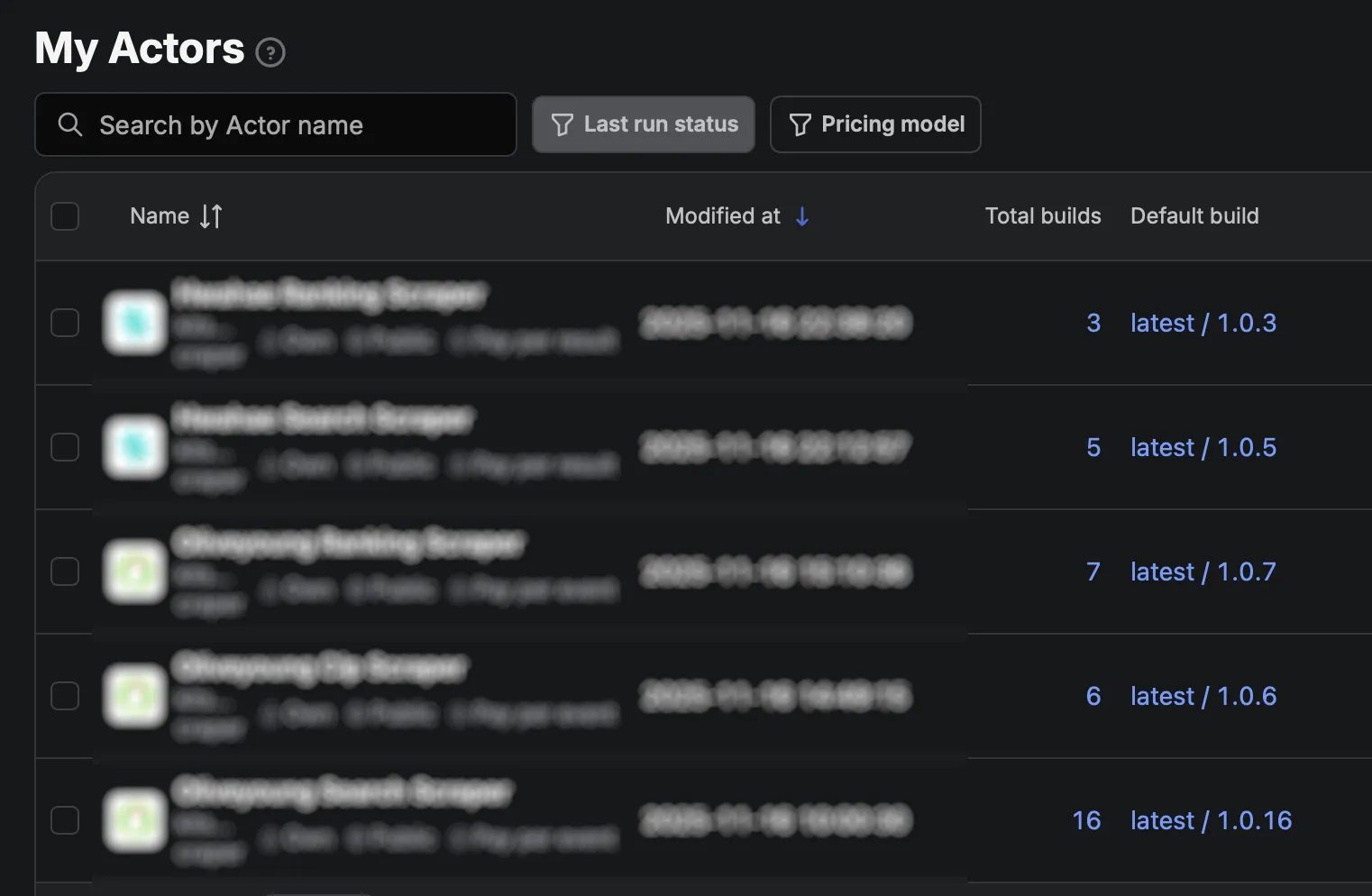Tick the checkbox in the 1.0.6 build row
1372x896 pixels.
click(65, 696)
